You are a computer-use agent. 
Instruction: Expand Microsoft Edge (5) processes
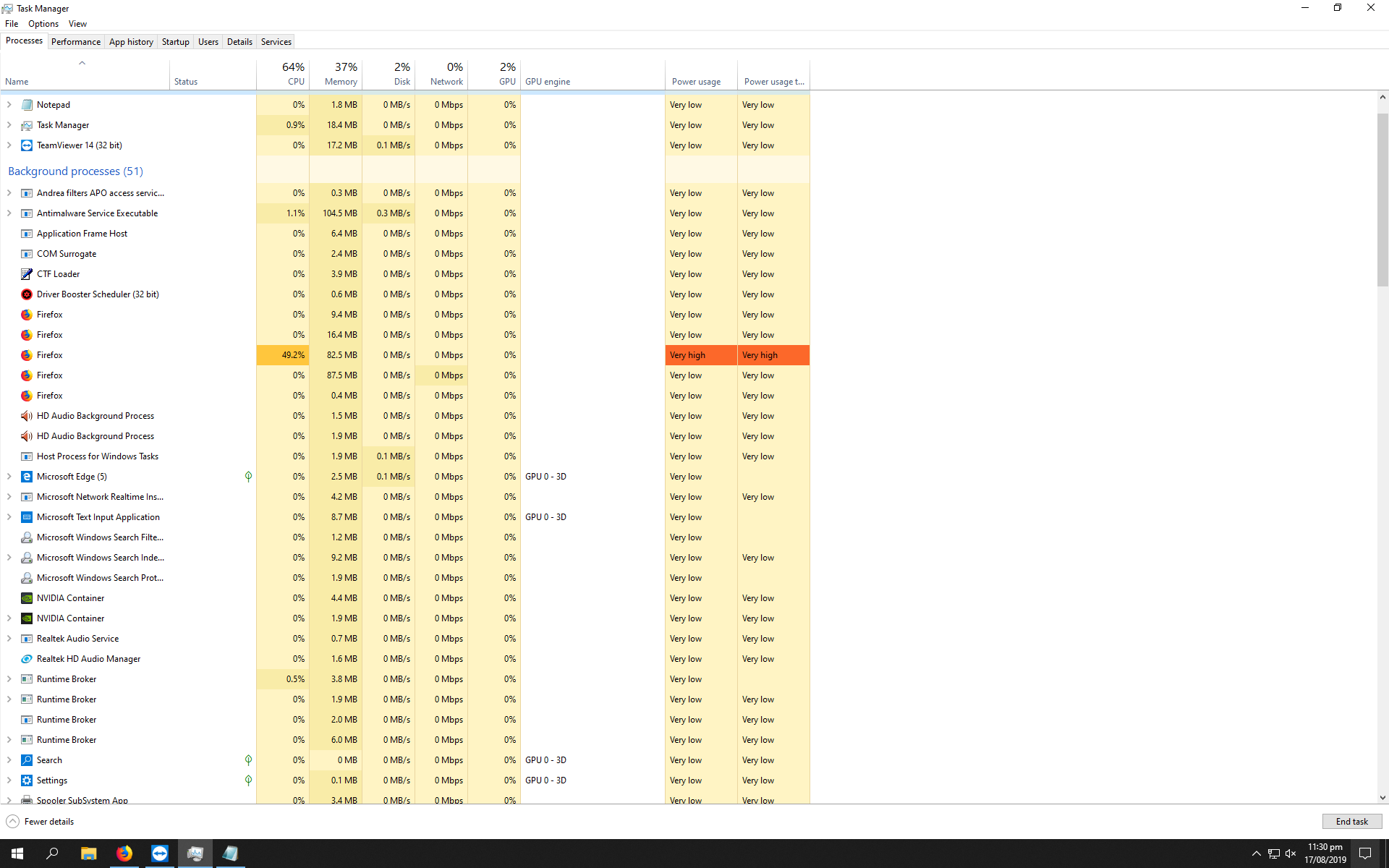(9, 477)
